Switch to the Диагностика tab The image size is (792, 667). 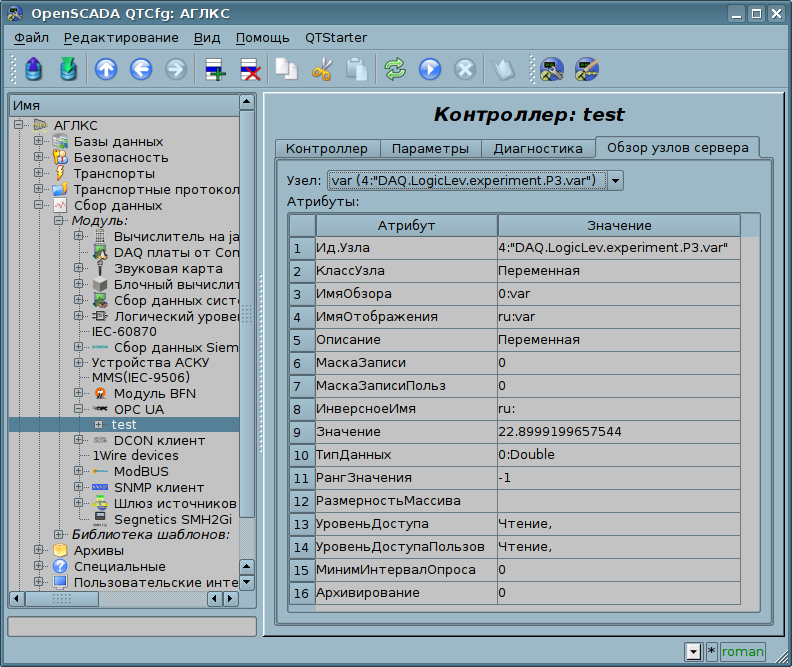coord(537,148)
